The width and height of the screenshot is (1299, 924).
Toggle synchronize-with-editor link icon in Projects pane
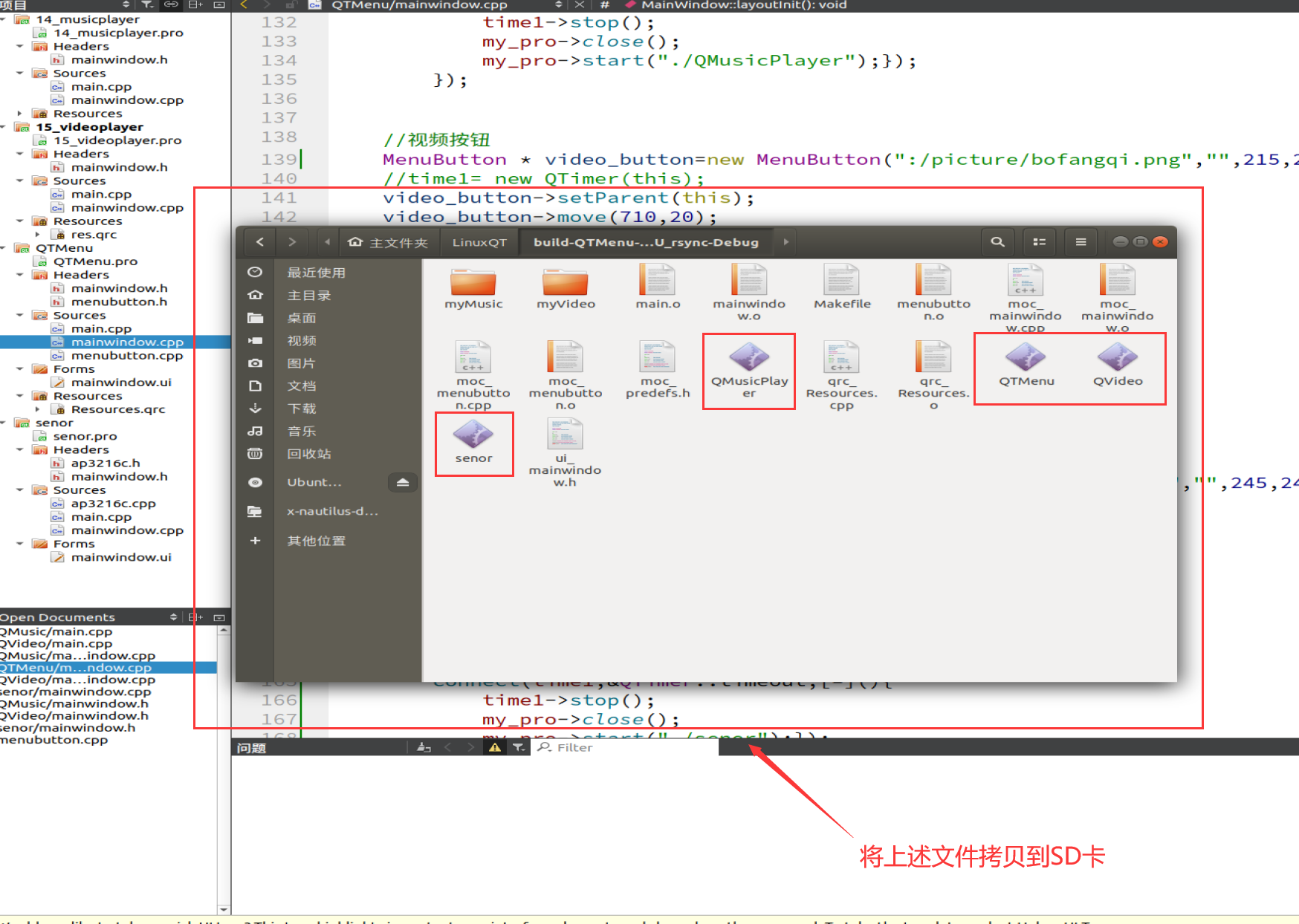click(171, 4)
